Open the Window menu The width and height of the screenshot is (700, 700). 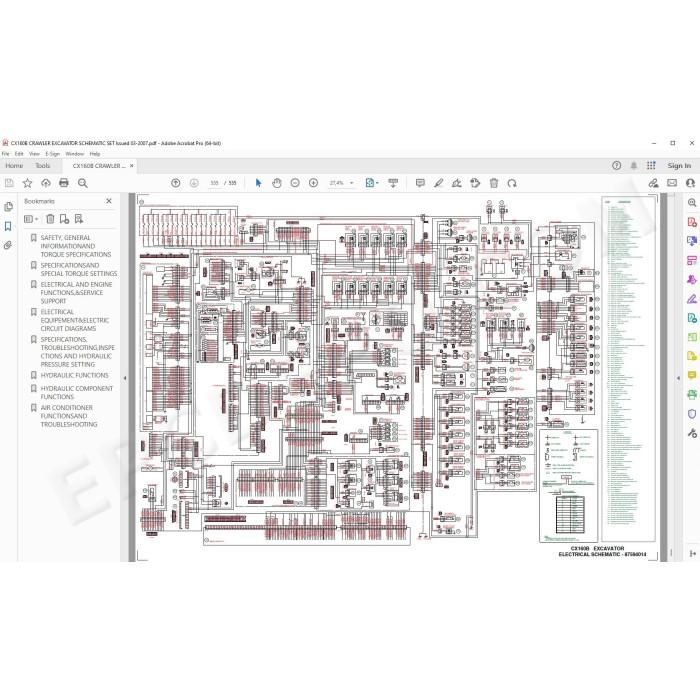click(x=75, y=154)
